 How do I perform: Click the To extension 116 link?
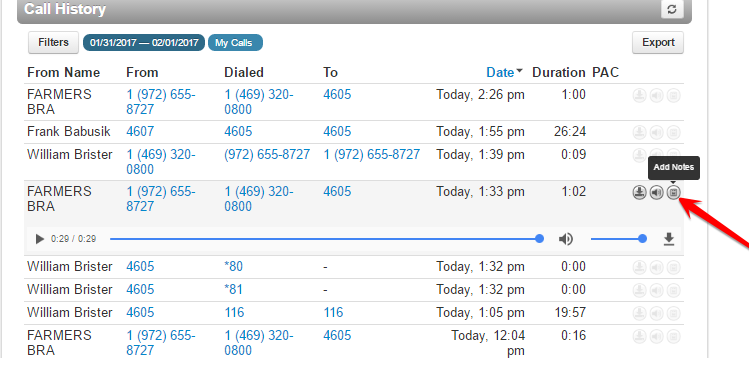click(x=333, y=313)
